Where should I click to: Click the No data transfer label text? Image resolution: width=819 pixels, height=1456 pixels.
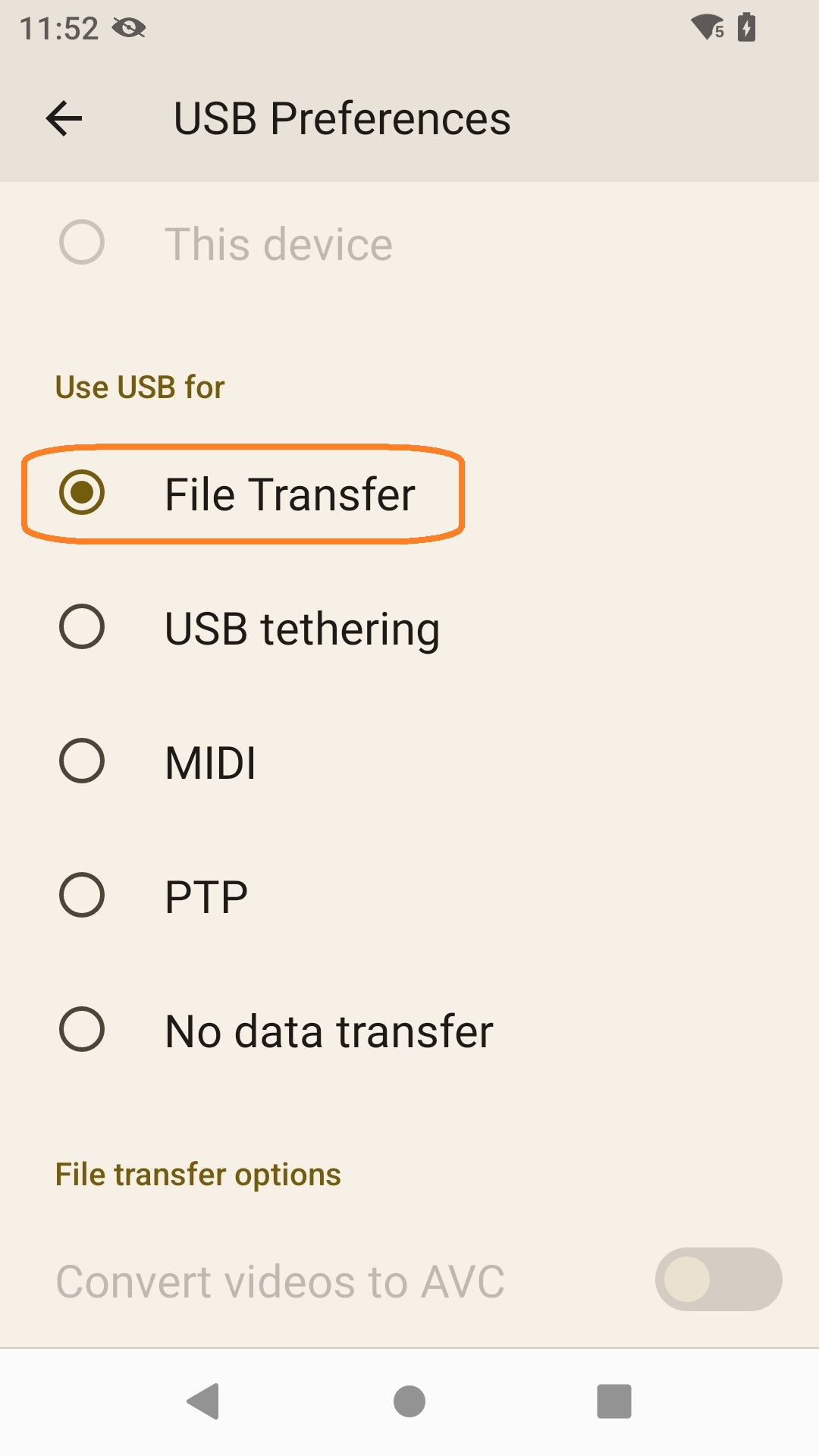point(329,1029)
